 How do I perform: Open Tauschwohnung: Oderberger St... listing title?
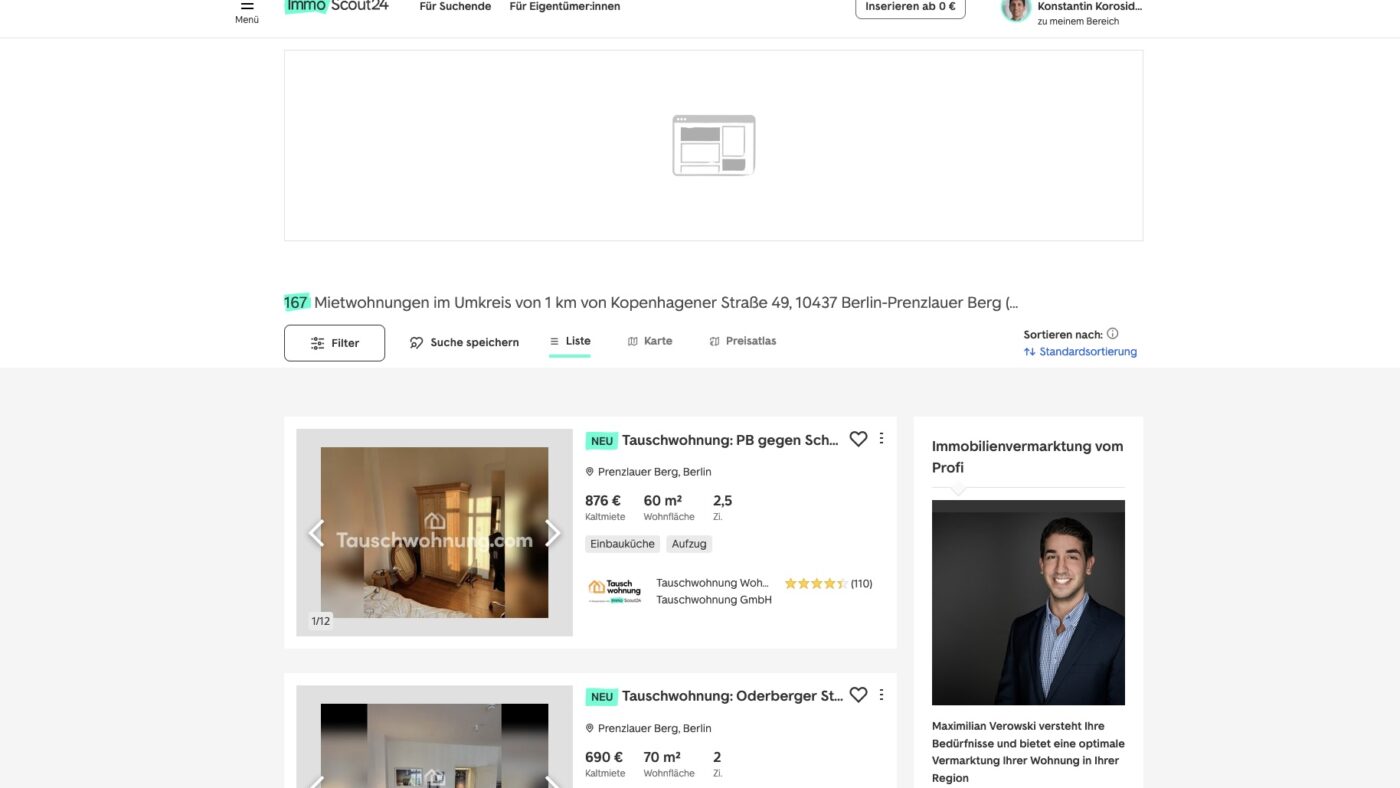(x=732, y=696)
